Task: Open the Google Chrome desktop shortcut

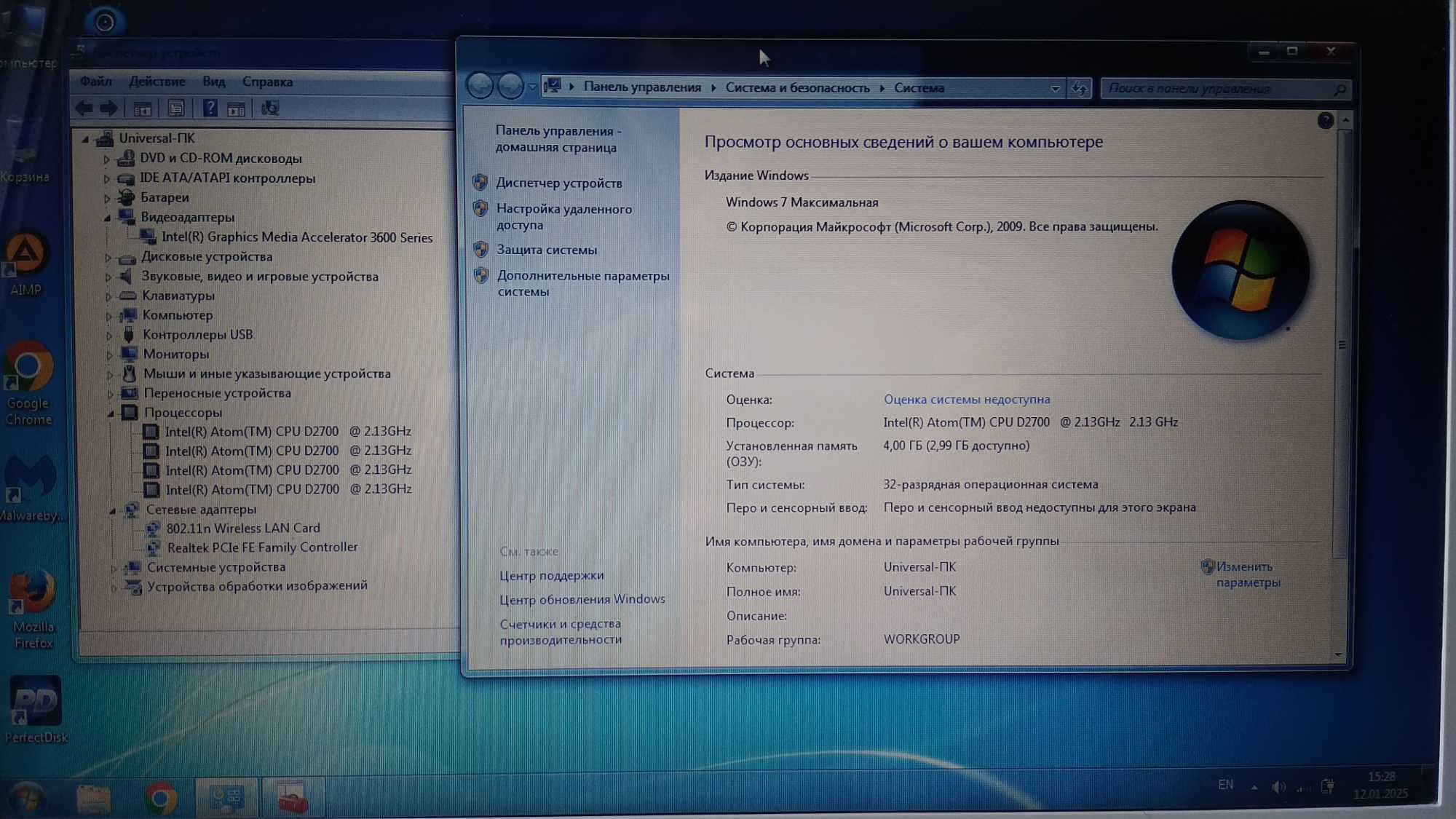Action: tap(28, 384)
